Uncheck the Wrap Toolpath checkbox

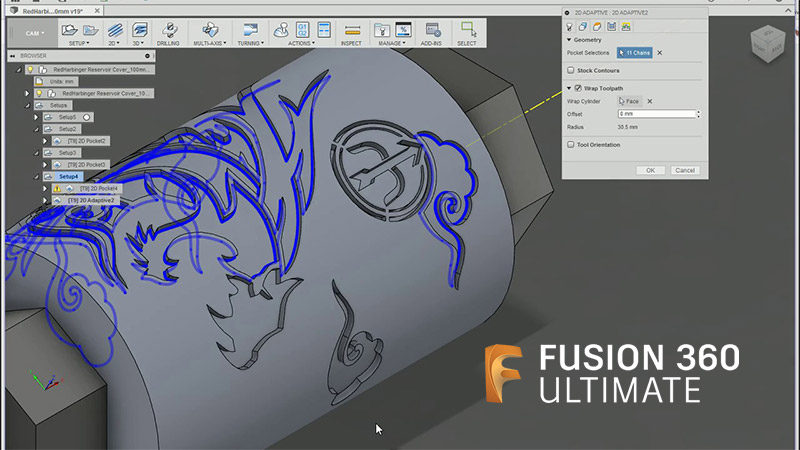point(578,88)
